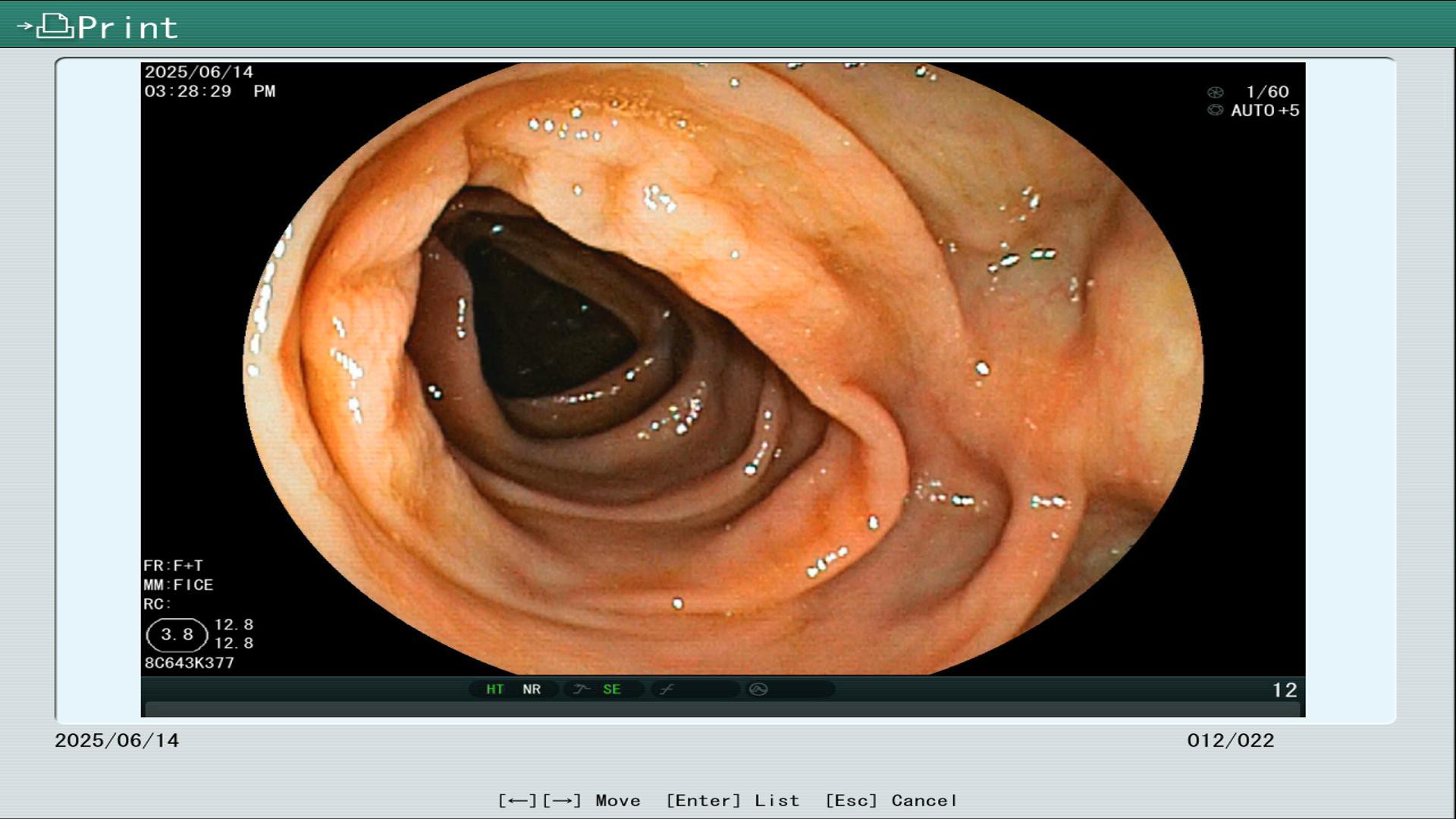Click the 8C643K377 serial number
1456x819 pixels.
(x=189, y=663)
